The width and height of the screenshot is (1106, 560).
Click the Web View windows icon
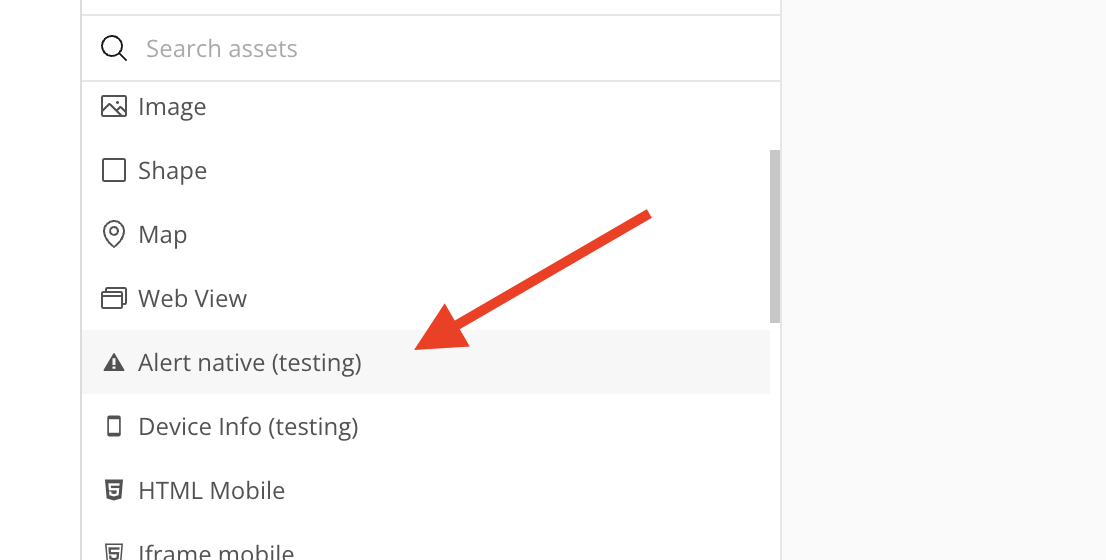(x=114, y=298)
